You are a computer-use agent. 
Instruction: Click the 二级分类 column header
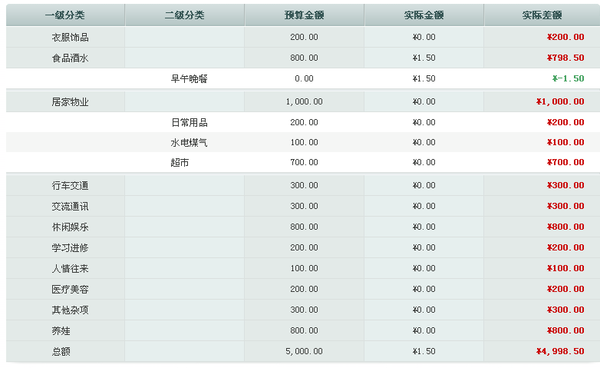click(x=184, y=15)
